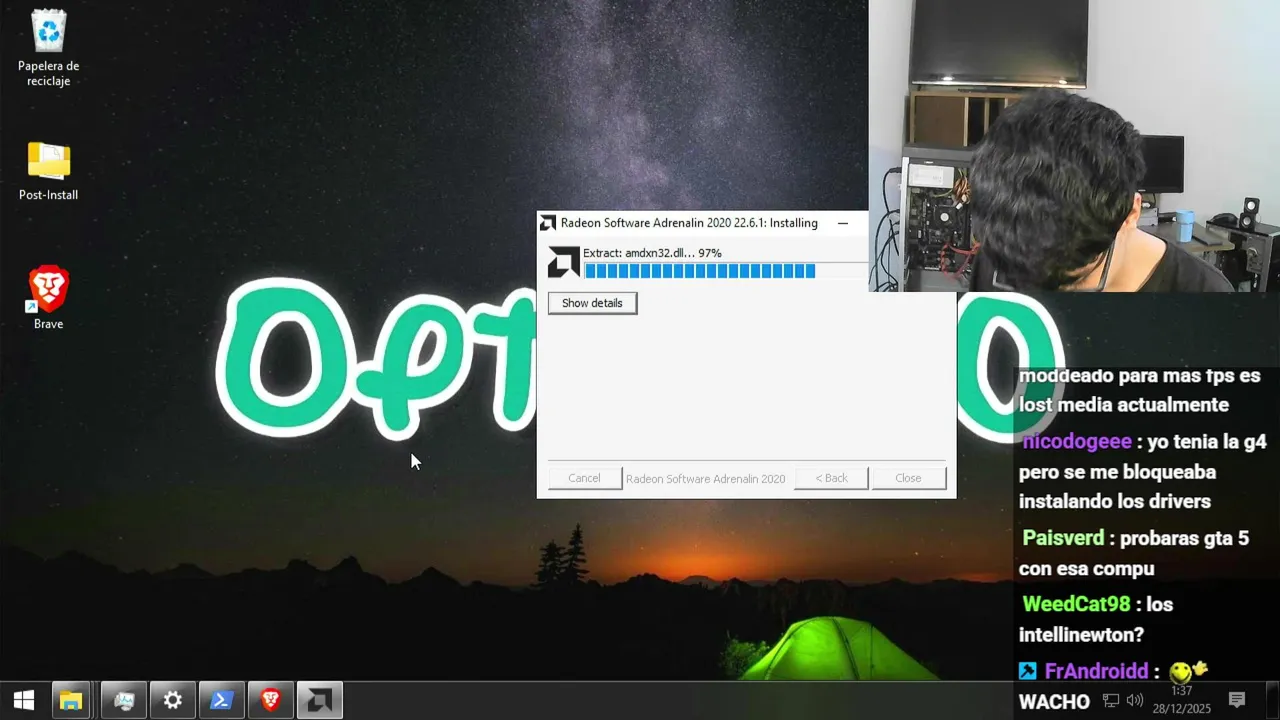1280x720 pixels.
Task: Click the Show details button
Action: (x=592, y=303)
